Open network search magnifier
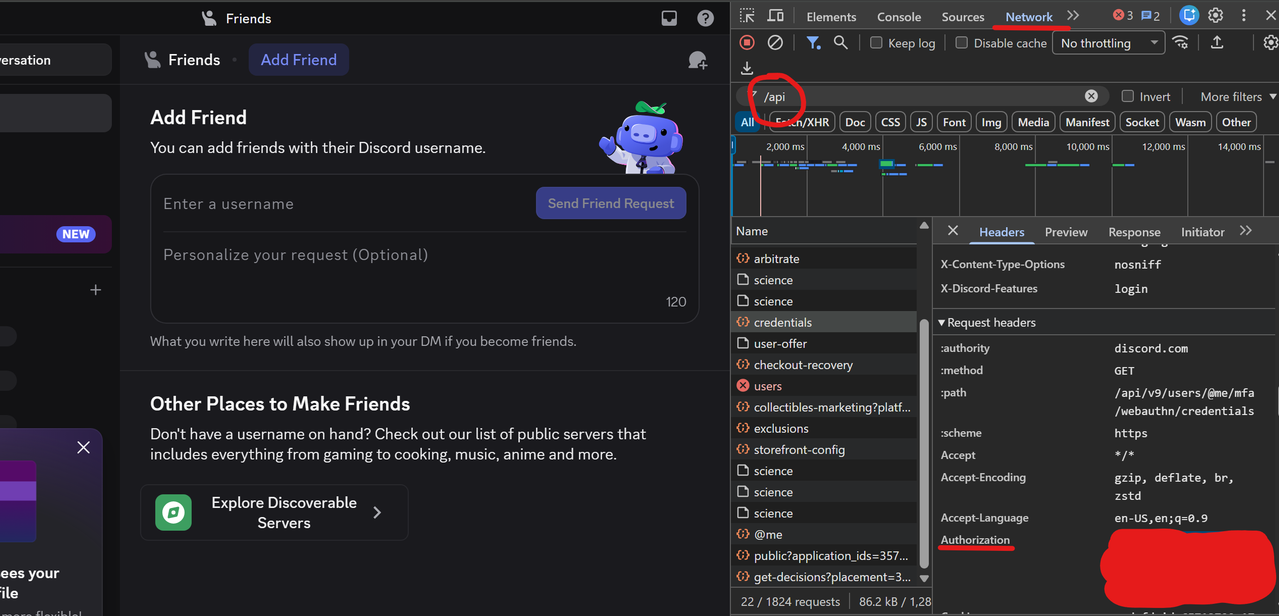The width and height of the screenshot is (1279, 616). click(841, 43)
